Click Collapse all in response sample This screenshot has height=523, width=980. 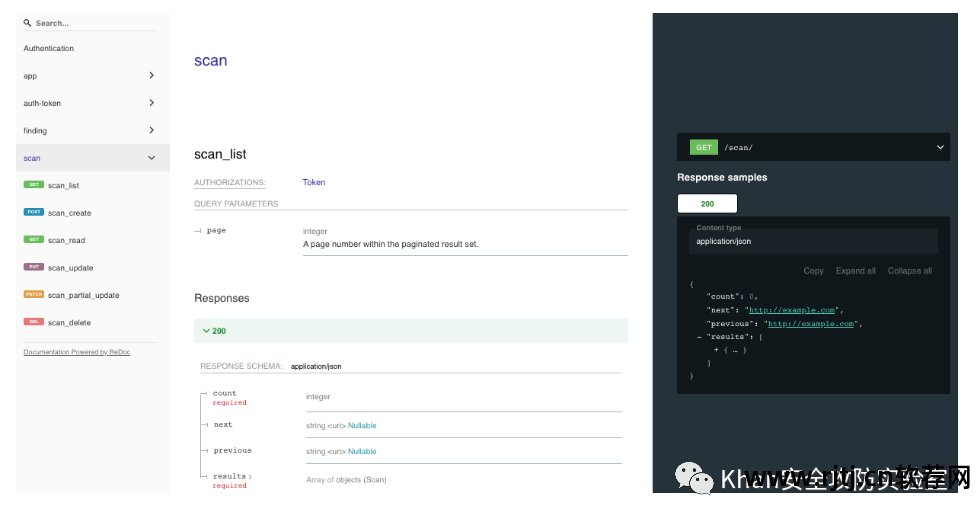(x=909, y=271)
